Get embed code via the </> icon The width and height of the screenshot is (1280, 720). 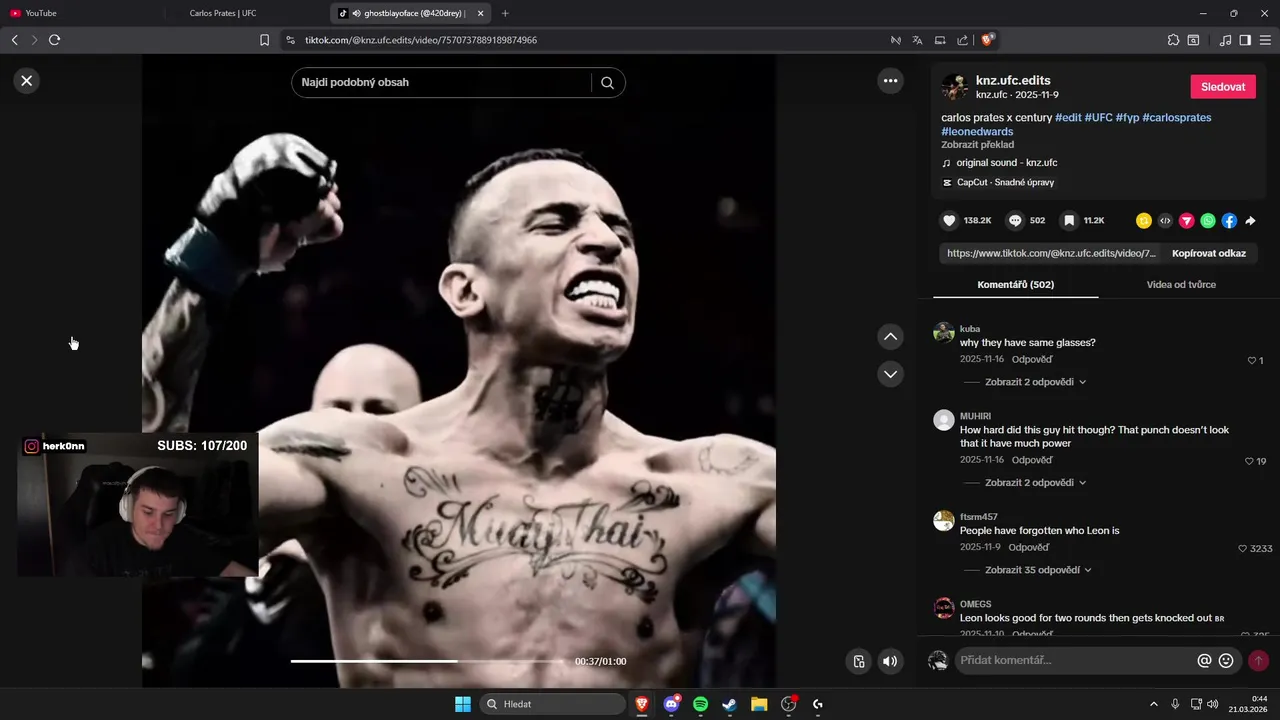tap(1165, 221)
